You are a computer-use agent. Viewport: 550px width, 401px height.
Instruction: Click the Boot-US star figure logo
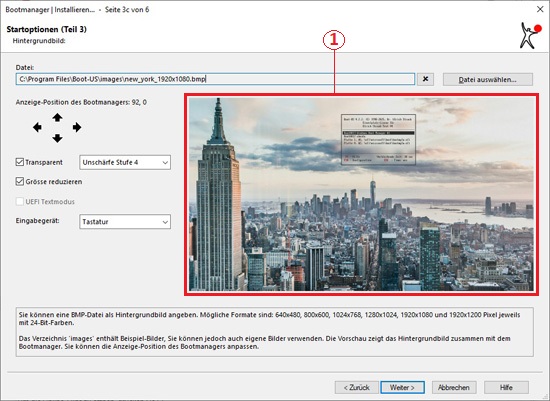point(530,35)
